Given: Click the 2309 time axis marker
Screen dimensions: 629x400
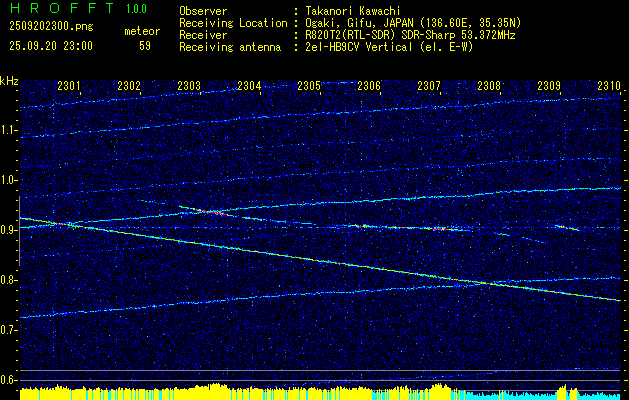Looking at the screenshot, I should point(549,85).
